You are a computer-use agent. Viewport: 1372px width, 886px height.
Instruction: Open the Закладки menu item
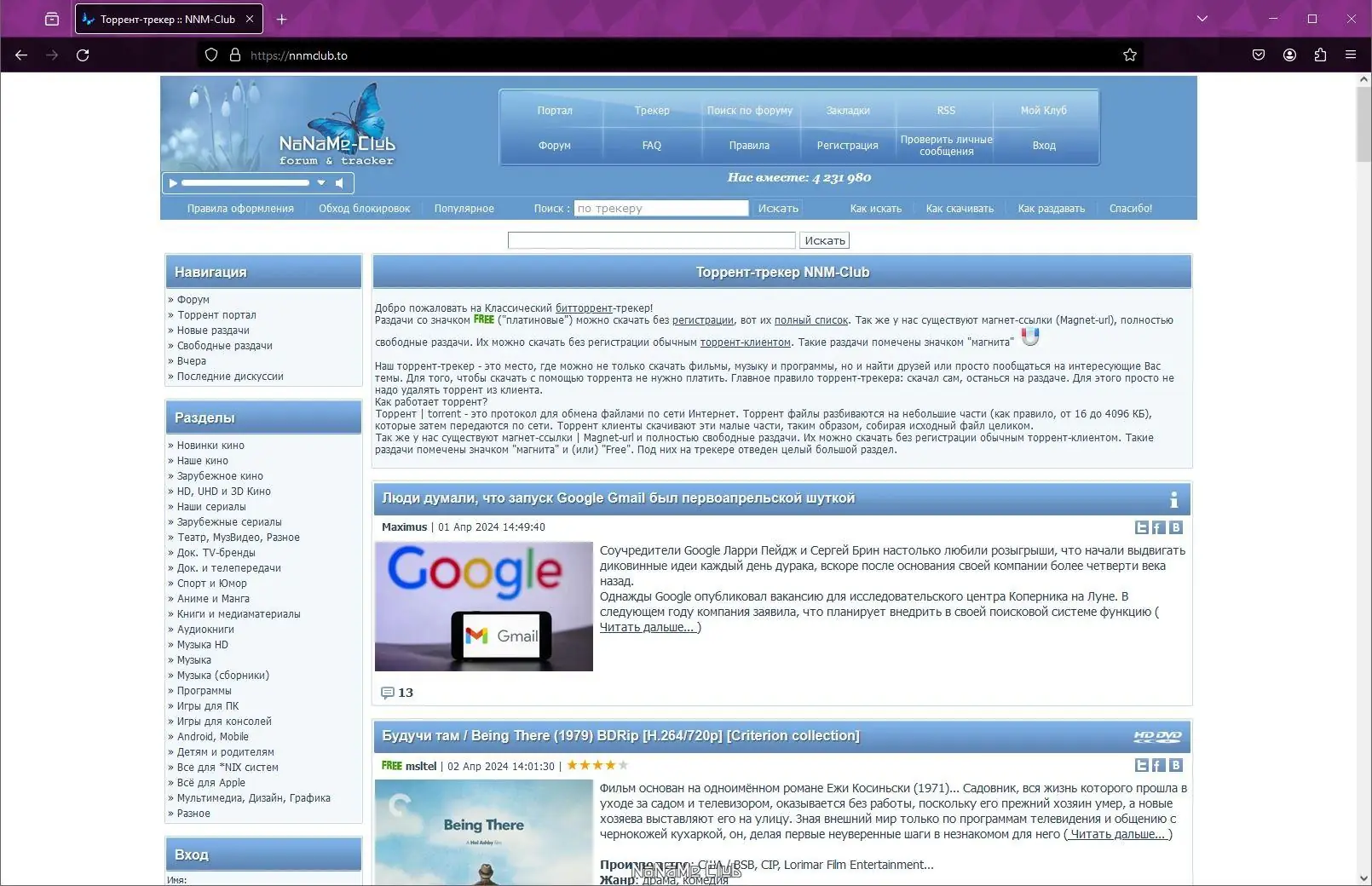(x=848, y=111)
